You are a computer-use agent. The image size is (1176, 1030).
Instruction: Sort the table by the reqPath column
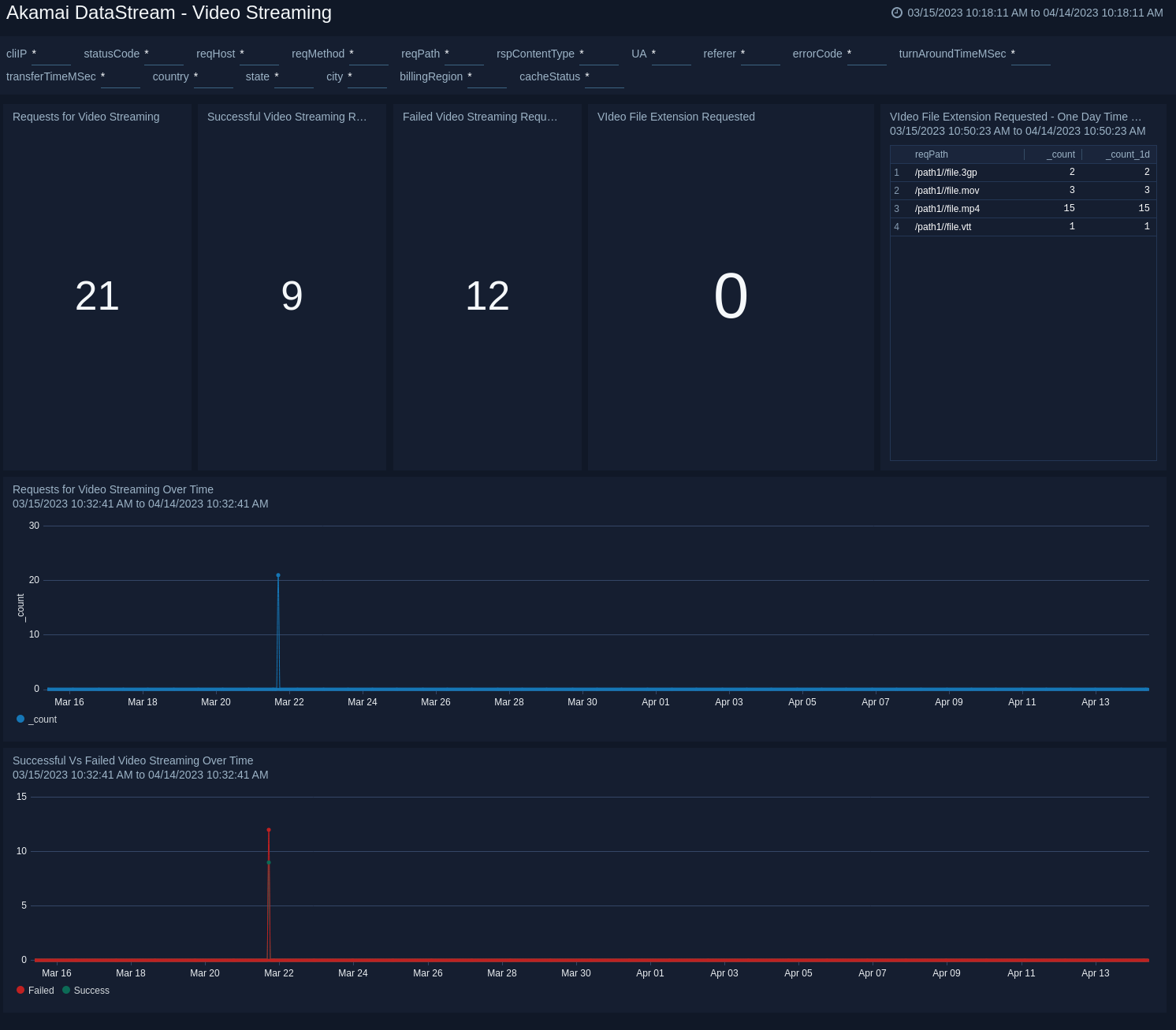pyautogui.click(x=931, y=154)
